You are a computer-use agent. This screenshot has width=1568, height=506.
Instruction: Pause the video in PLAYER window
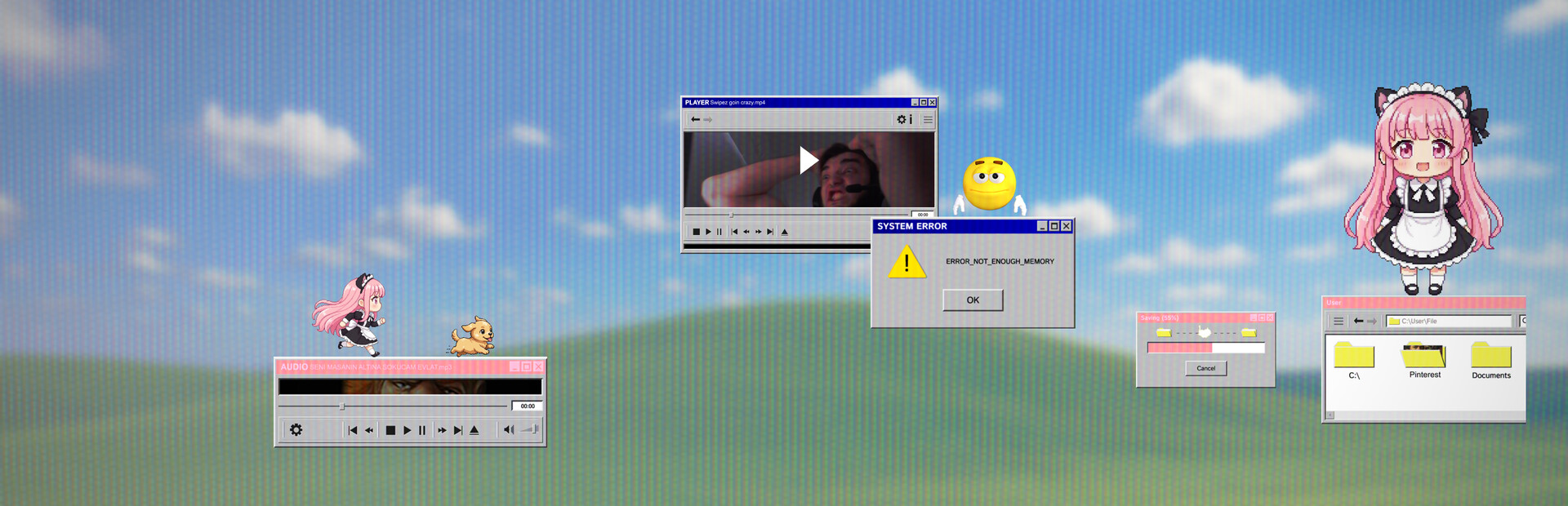point(719,232)
